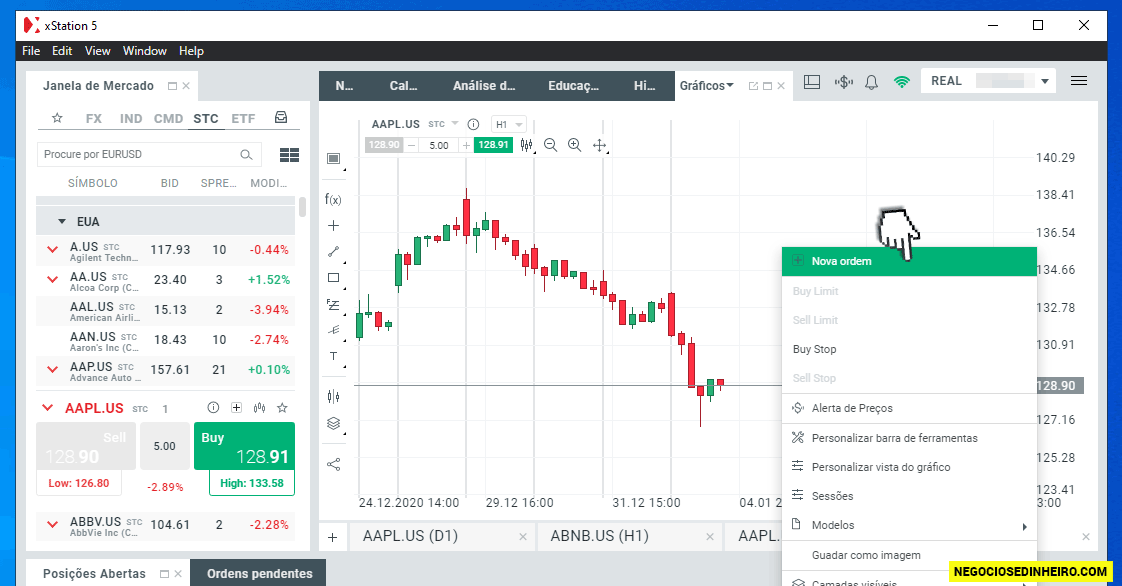Open AAPL.US chart icon in Market Watch
Screen dimensions: 1122x586
tap(260, 408)
